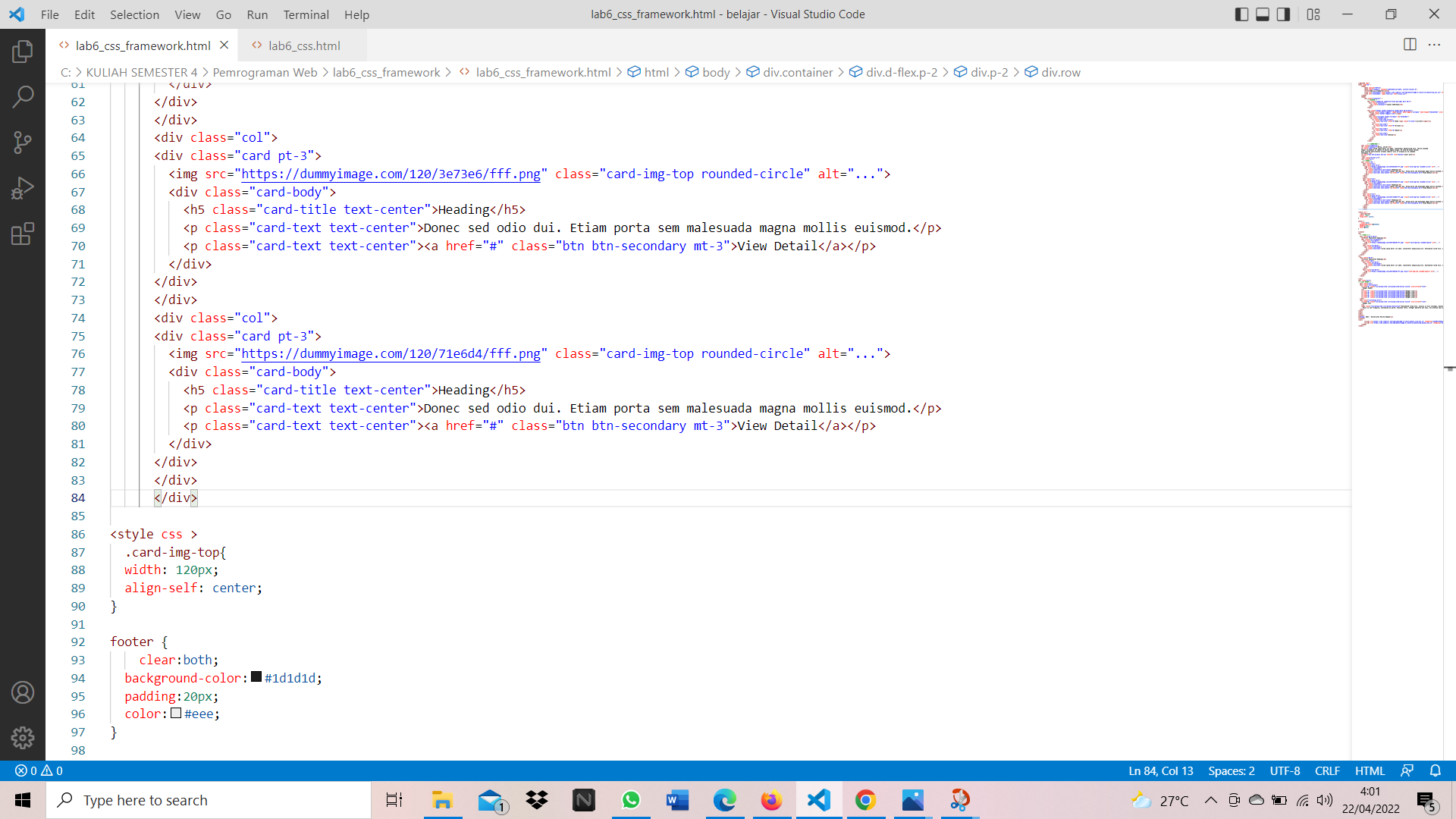Toggle the Secondary Side Bar visibility
1456x819 pixels.
(1283, 14)
